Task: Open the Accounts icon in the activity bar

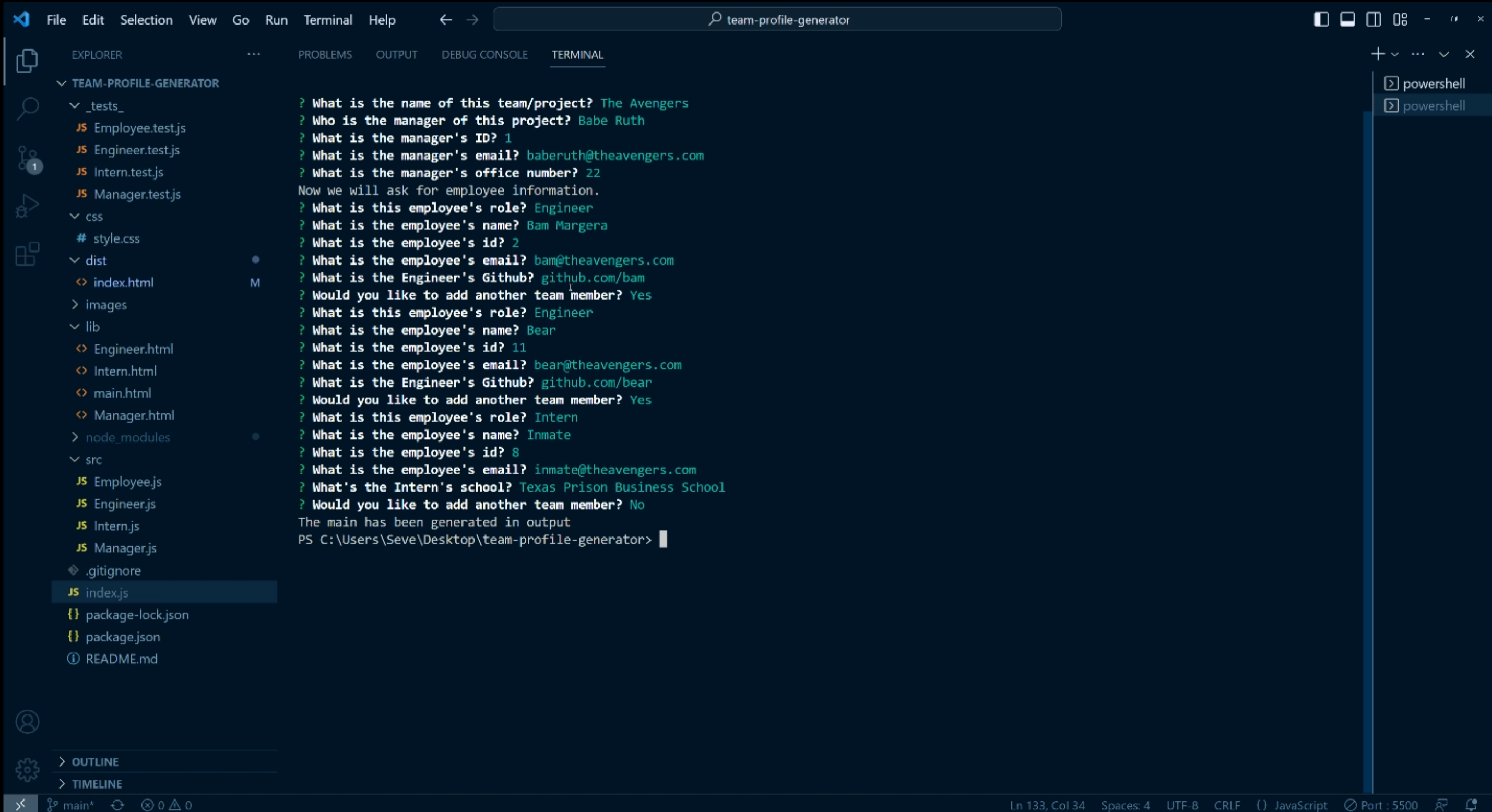Action: pos(27,722)
